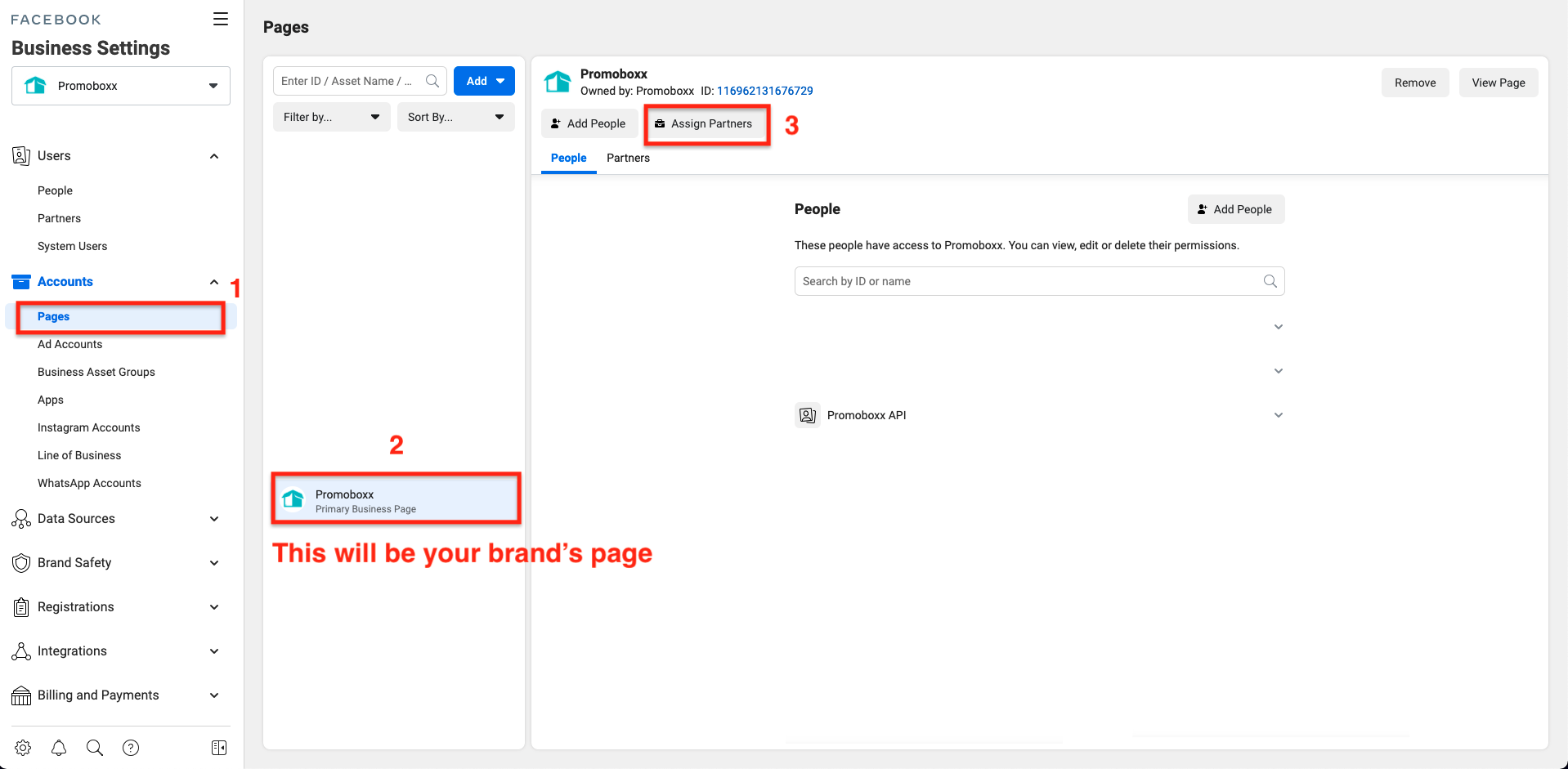This screenshot has height=769, width=1568.
Task: Open the Promoboxx business selector dropdown
Action: (121, 86)
